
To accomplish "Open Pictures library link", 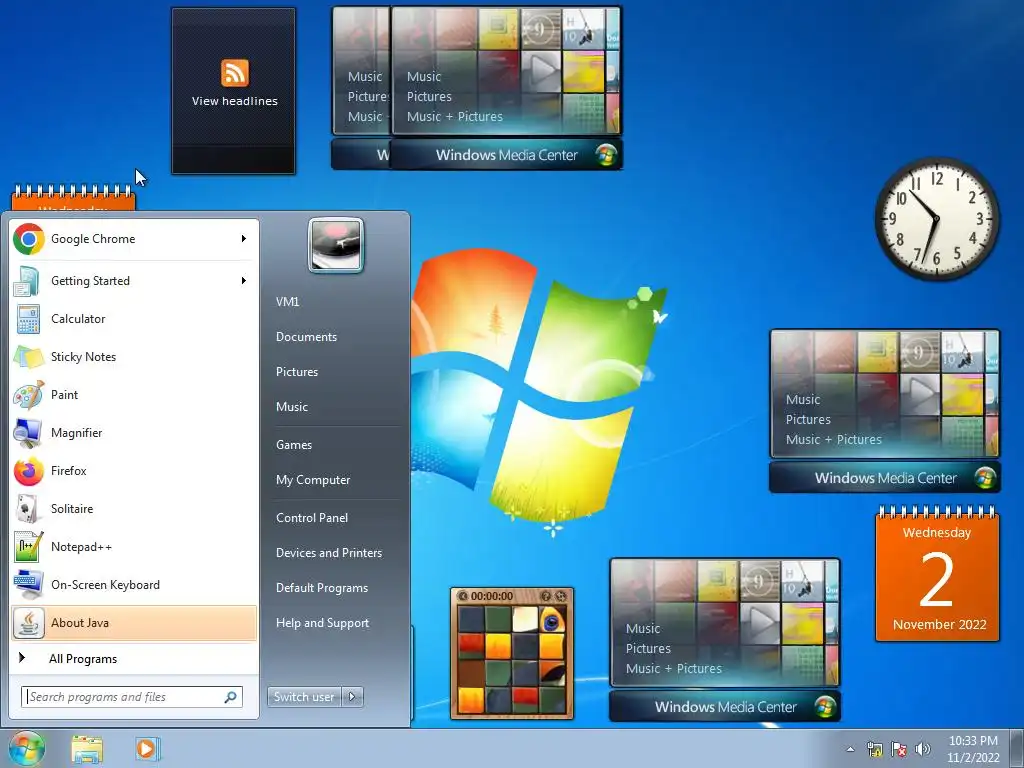I will point(297,372).
